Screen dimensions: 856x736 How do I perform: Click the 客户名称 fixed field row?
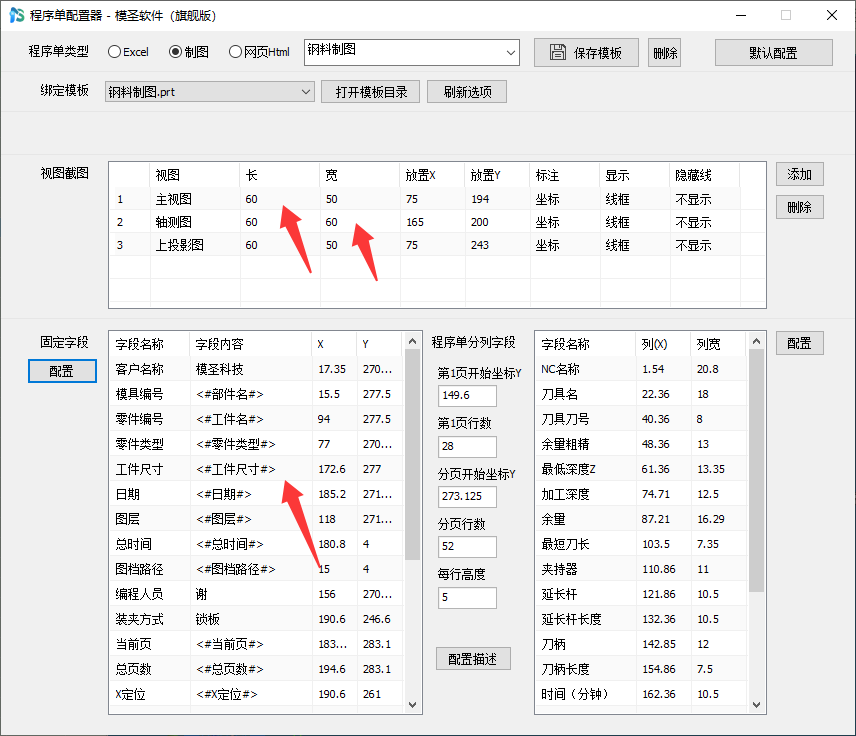(x=257, y=369)
